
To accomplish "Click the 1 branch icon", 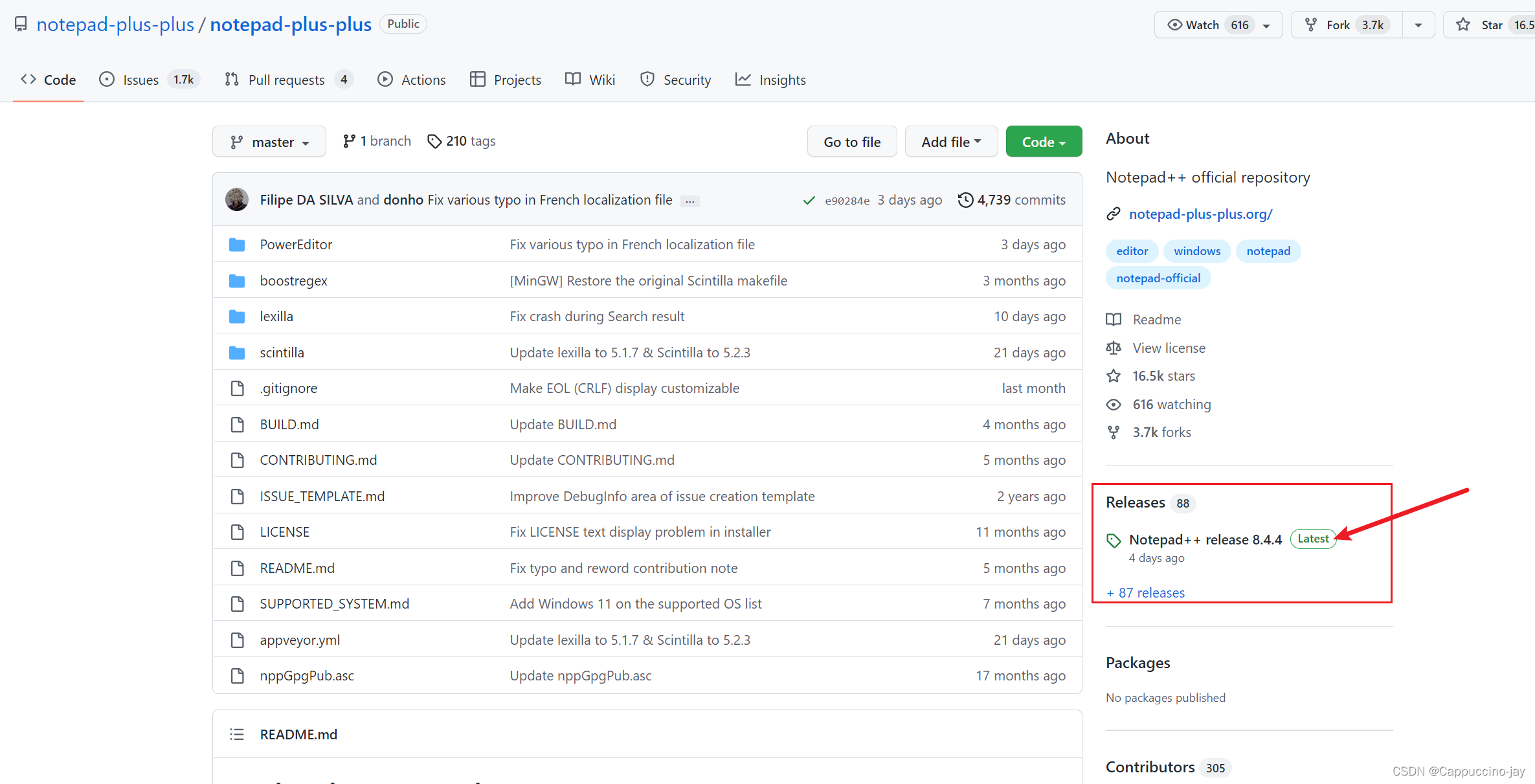I will pyautogui.click(x=349, y=141).
